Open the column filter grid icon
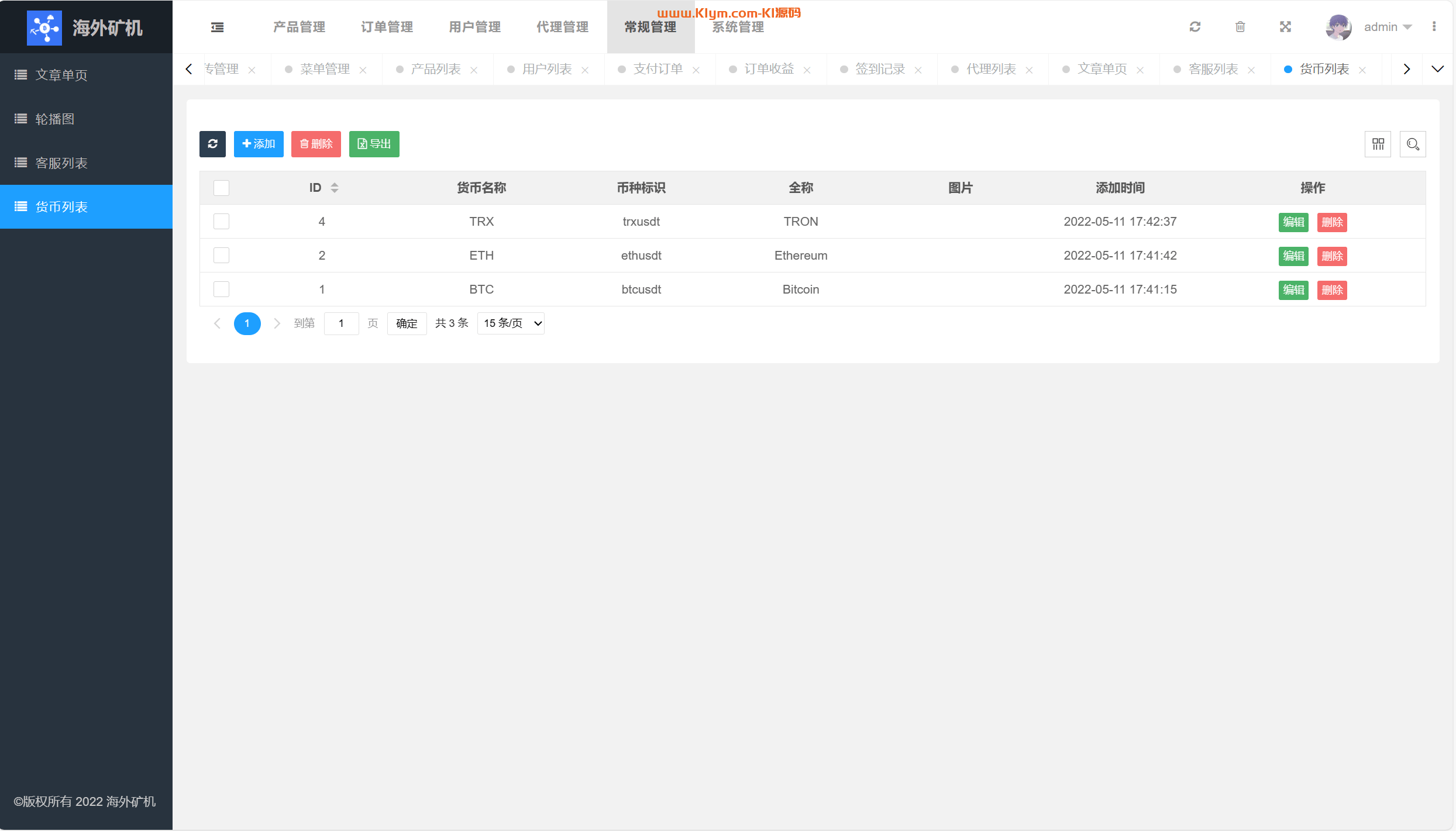 click(x=1378, y=144)
